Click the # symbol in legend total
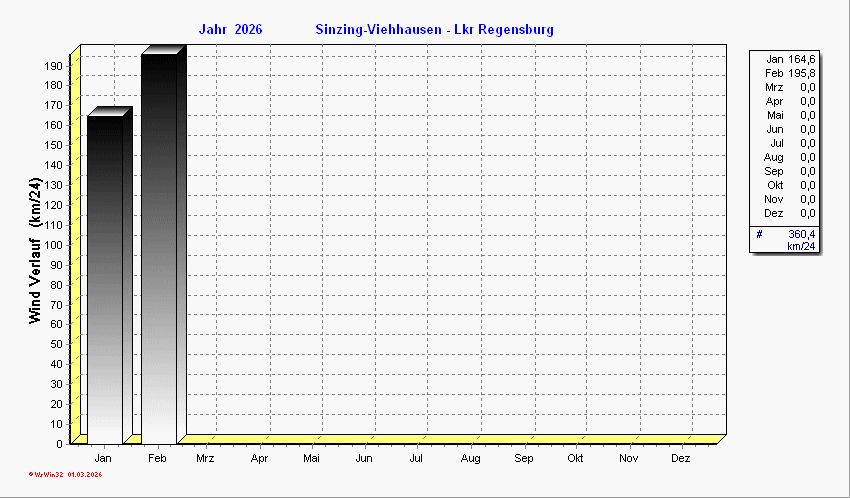The height and width of the screenshot is (498, 850). coord(760,234)
